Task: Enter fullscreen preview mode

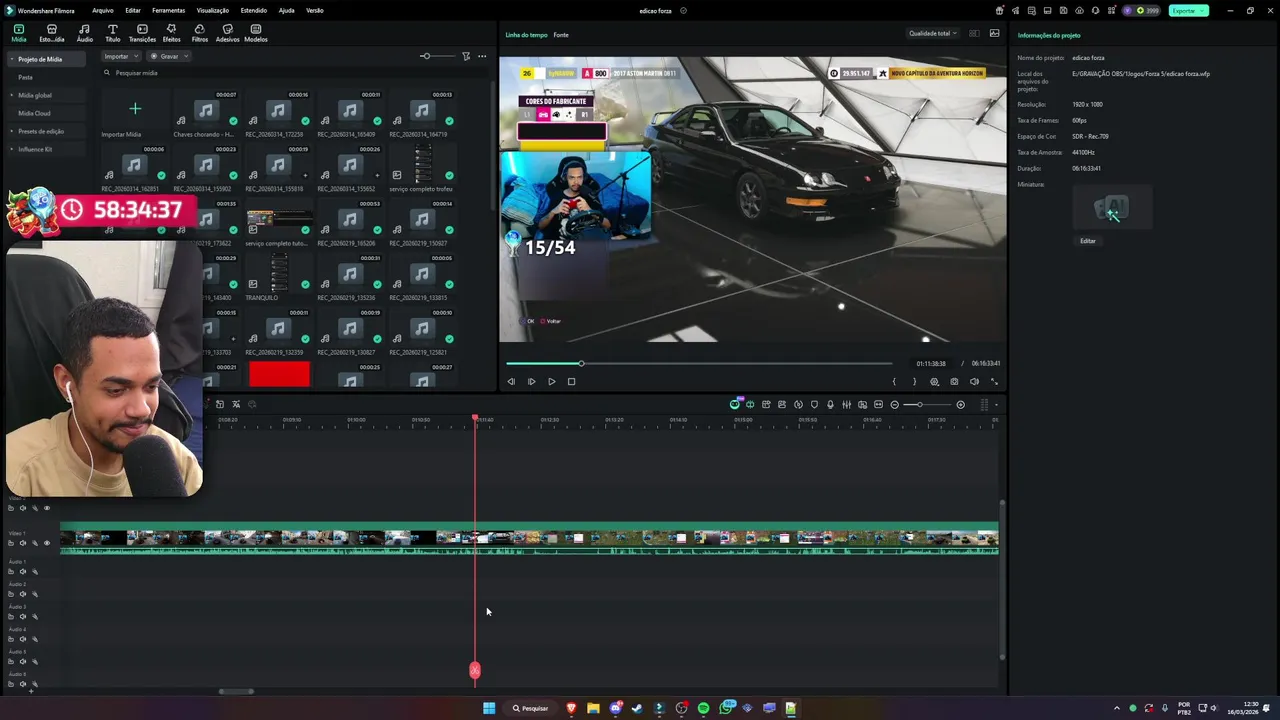Action: pyautogui.click(x=994, y=381)
